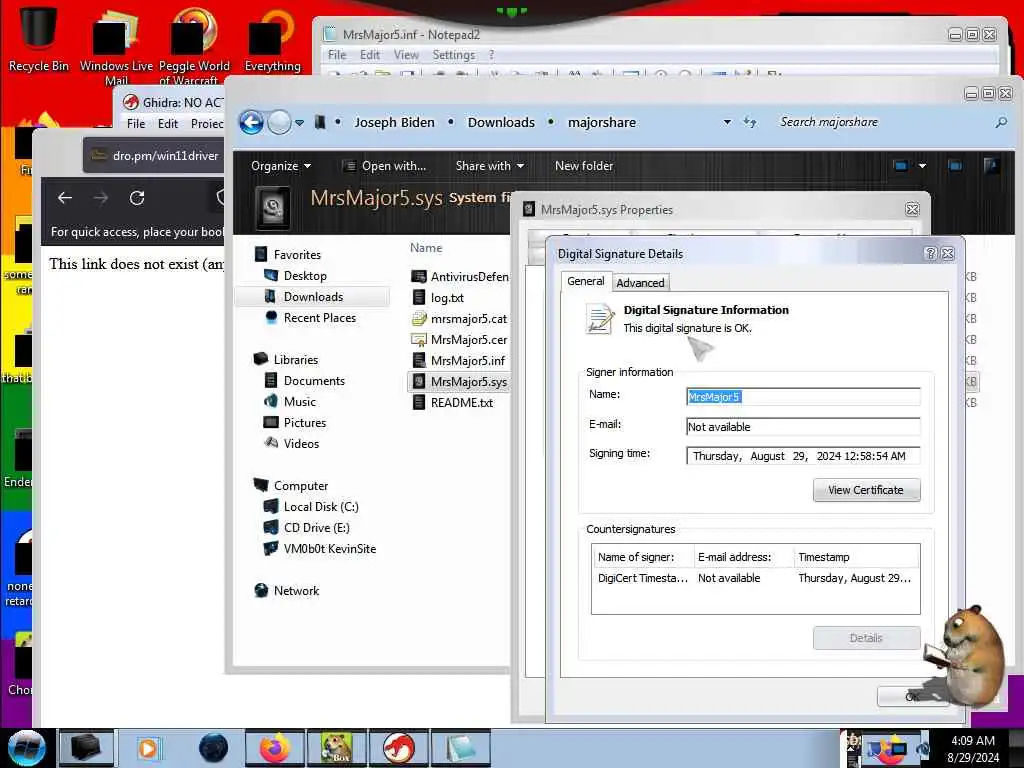Open the View menu in Notepad2
The height and width of the screenshot is (768, 1024).
[x=406, y=55]
